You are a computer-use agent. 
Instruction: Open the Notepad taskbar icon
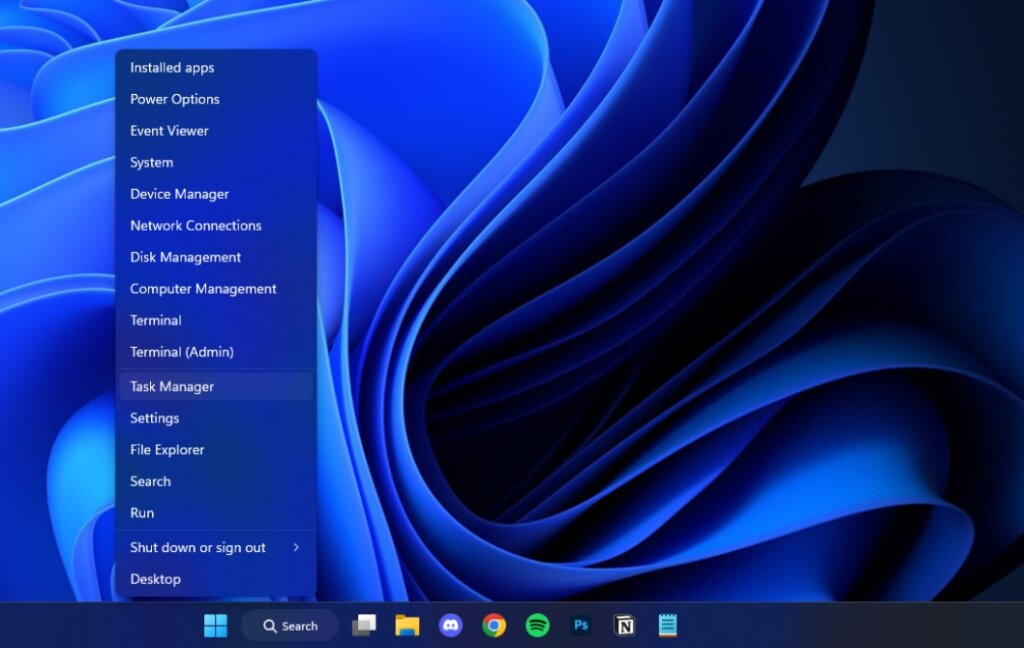667,625
